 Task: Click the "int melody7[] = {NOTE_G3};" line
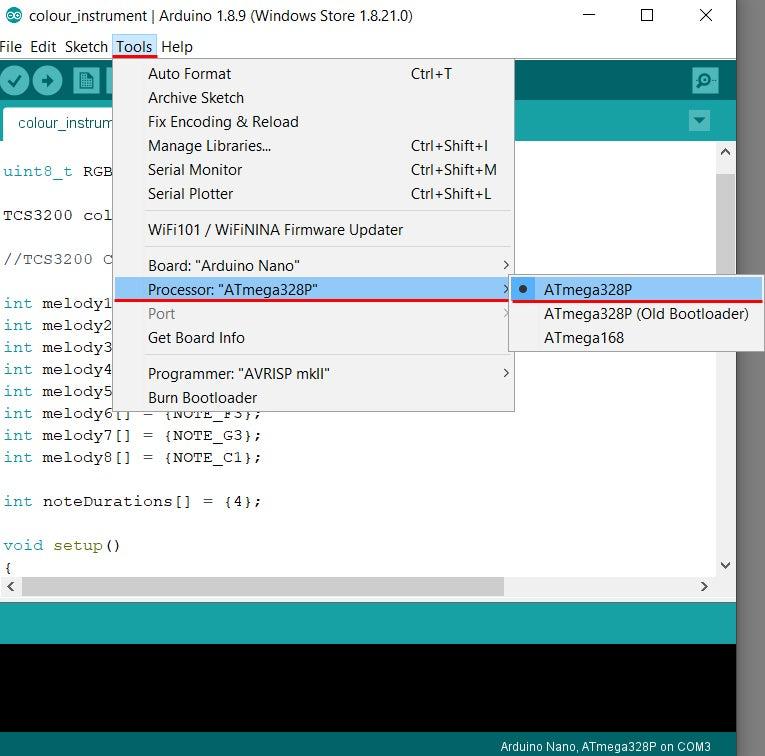(132, 435)
